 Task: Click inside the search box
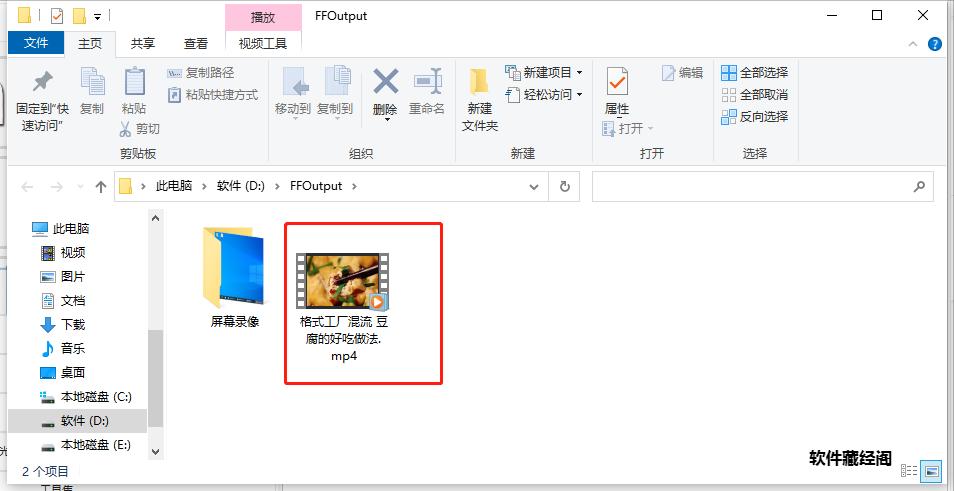(x=762, y=187)
